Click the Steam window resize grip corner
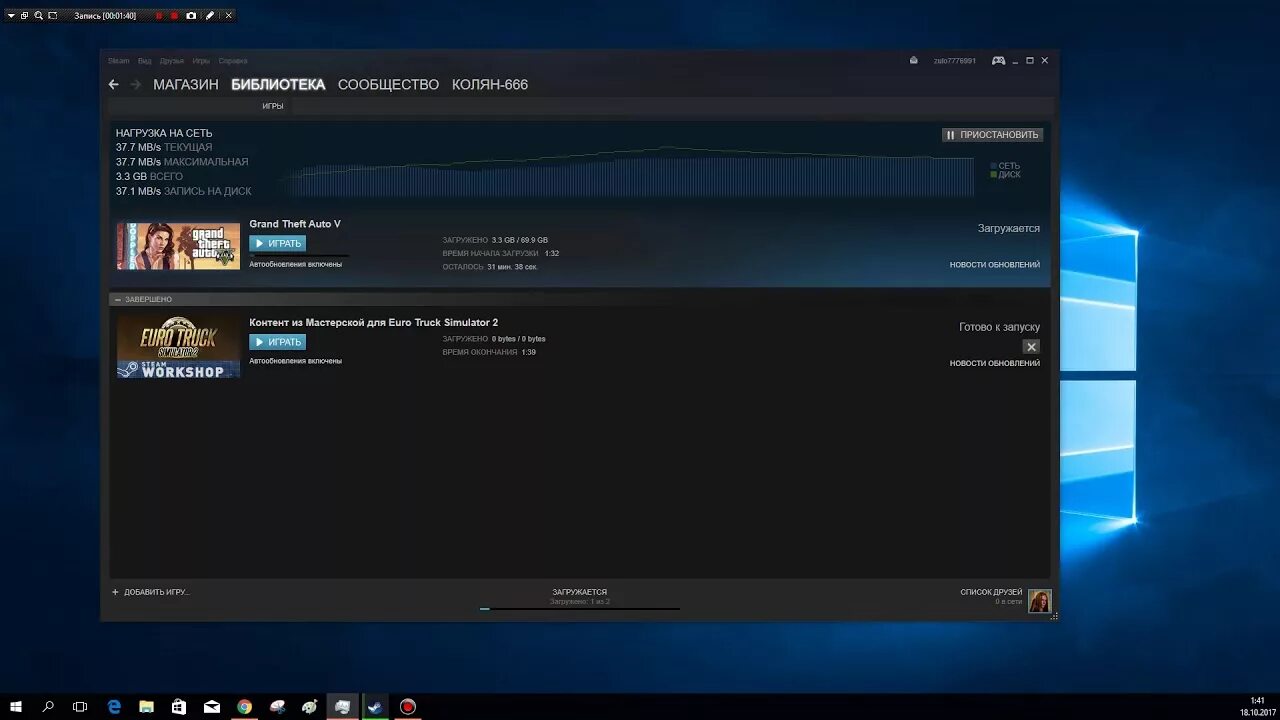 pyautogui.click(x=1054, y=616)
